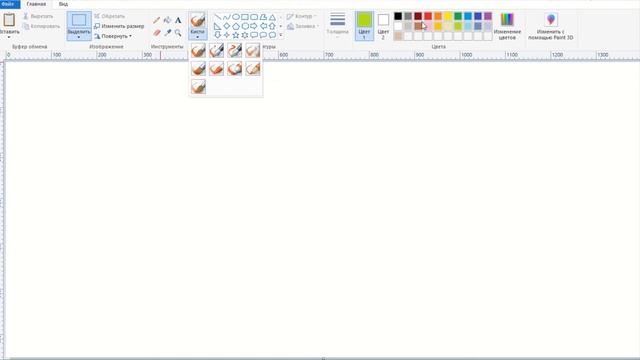
Task: Select the Pencil tool
Action: [157, 20]
